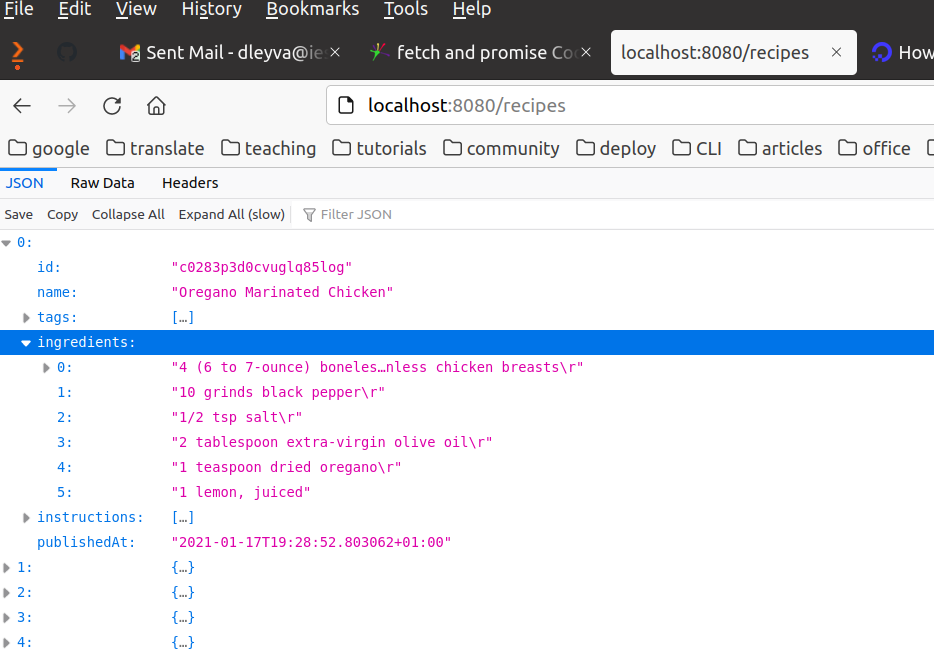Viewport: 934px width, 651px height.
Task: Open the articles bookmarks folder
Action: coord(780,148)
